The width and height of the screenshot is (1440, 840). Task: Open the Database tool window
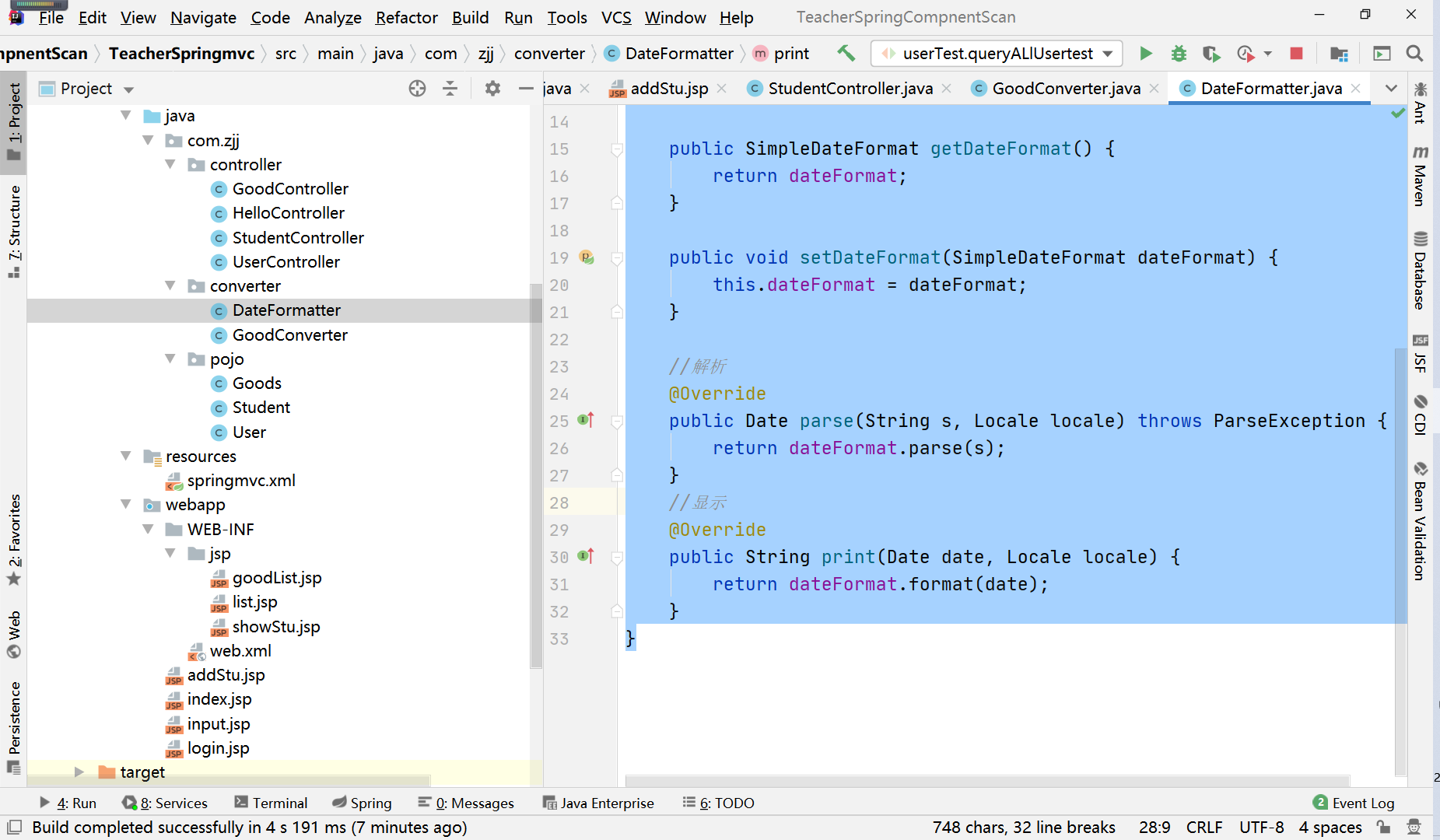point(1421,271)
